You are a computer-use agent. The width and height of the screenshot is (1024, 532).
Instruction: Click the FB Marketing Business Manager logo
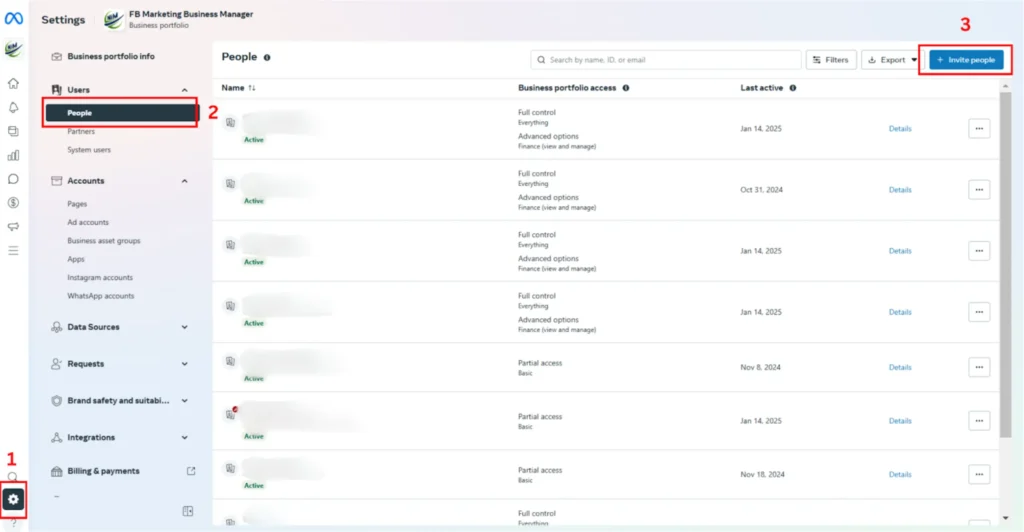114,20
